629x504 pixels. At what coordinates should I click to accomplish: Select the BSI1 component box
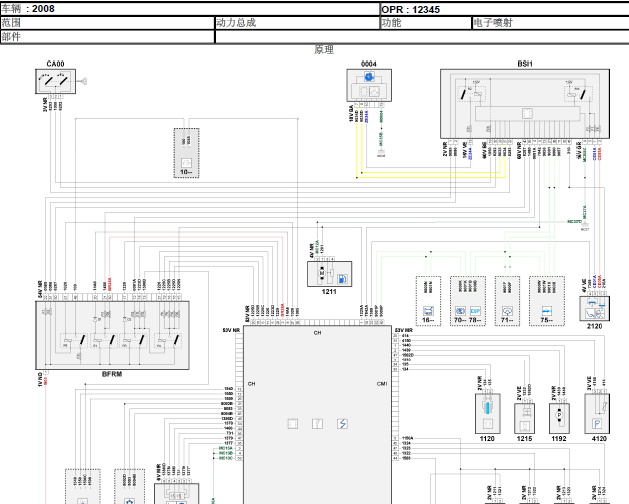pos(525,104)
